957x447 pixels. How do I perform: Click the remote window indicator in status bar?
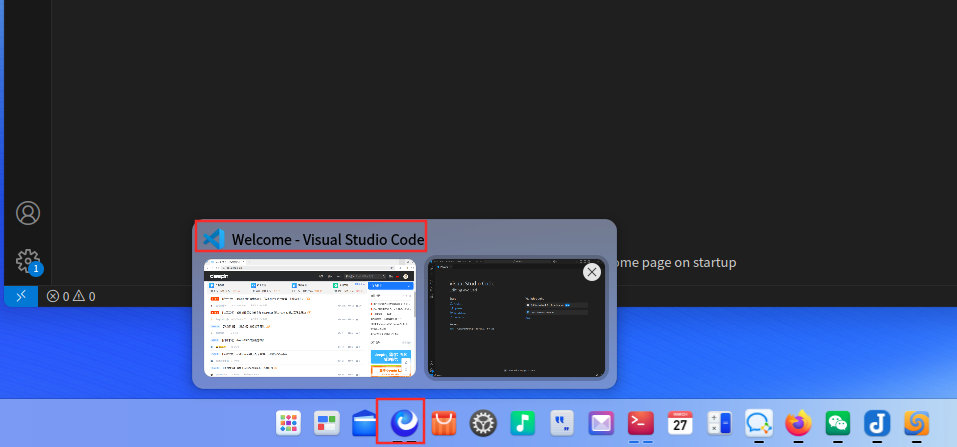pyautogui.click(x=21, y=296)
